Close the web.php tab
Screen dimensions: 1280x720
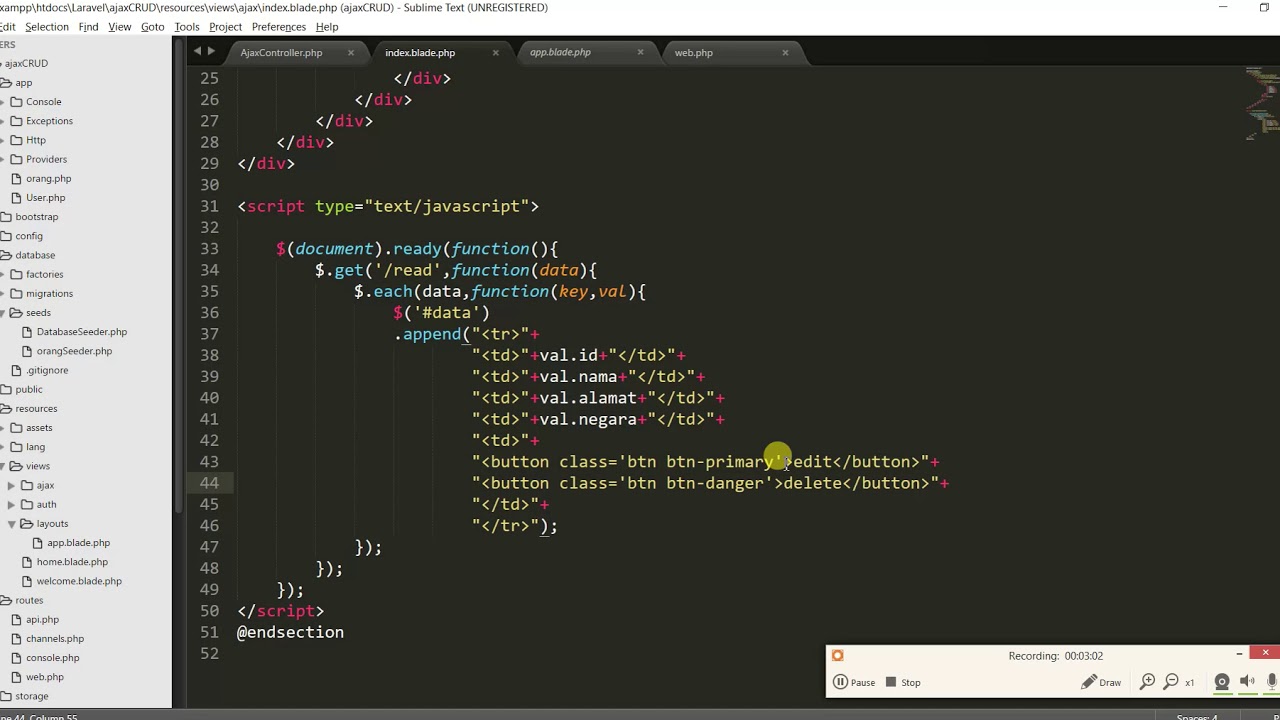[785, 52]
